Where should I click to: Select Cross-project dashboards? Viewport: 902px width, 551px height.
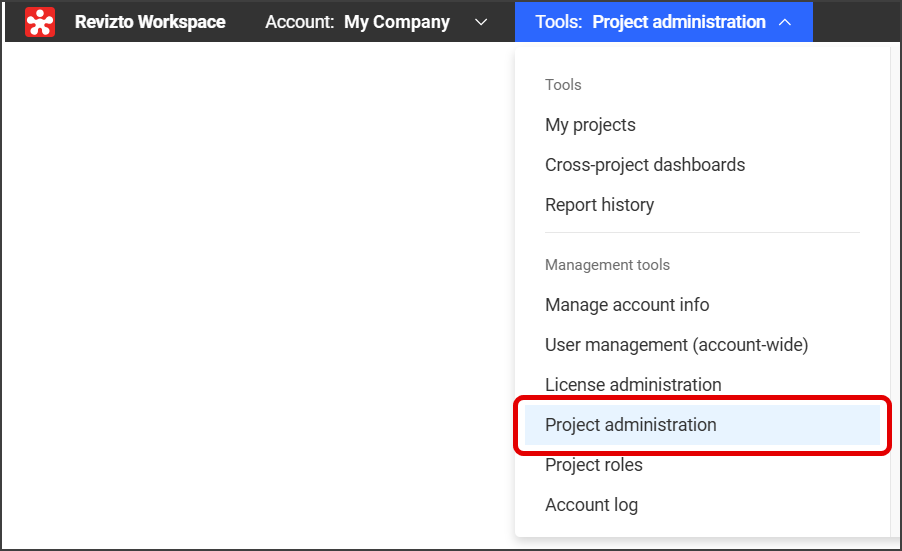pyautogui.click(x=645, y=164)
